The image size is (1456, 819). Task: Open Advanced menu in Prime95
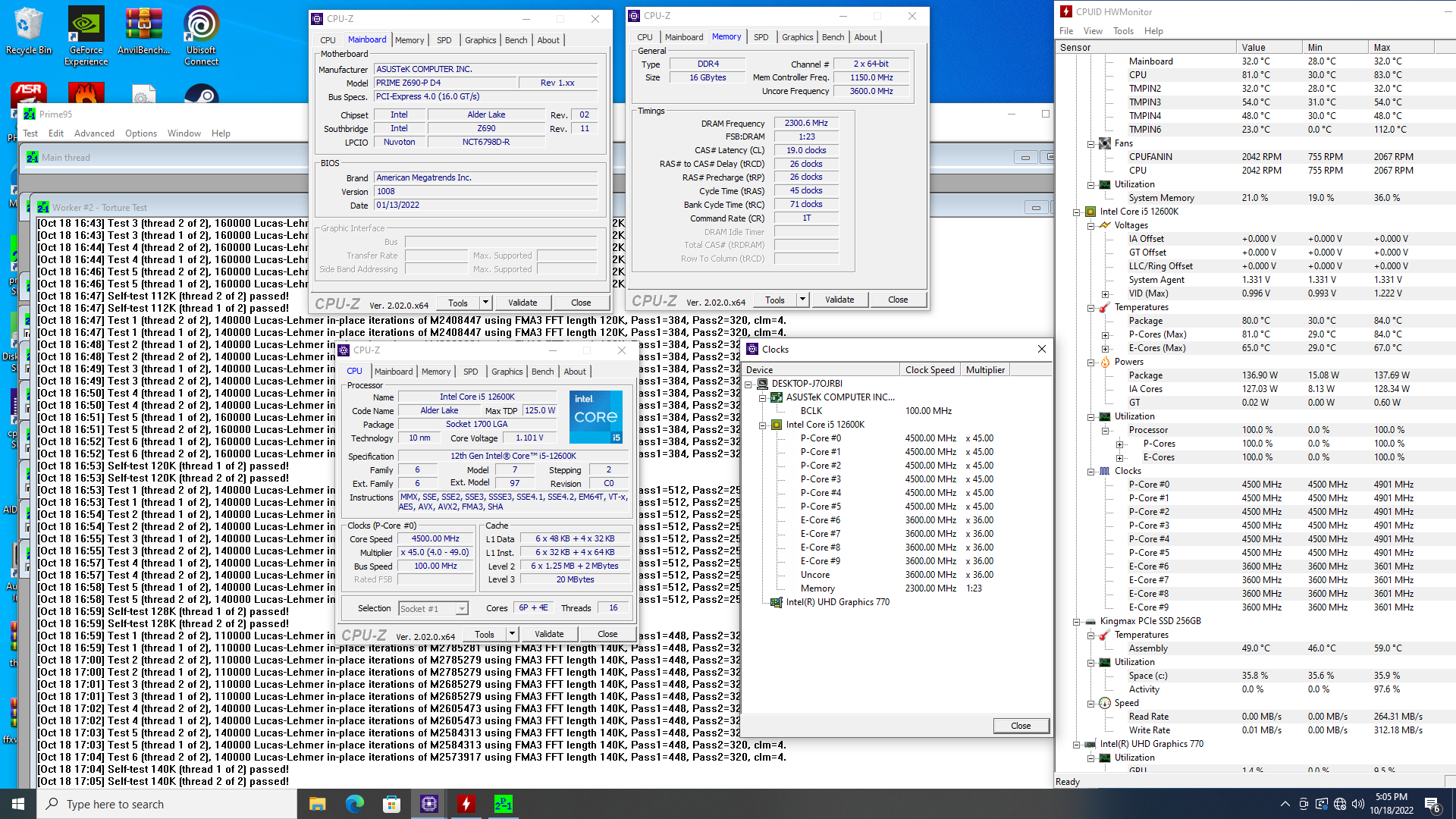point(94,133)
